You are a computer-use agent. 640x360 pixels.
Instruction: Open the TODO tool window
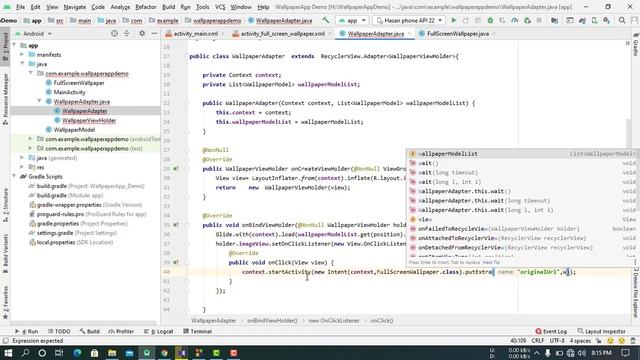59,331
